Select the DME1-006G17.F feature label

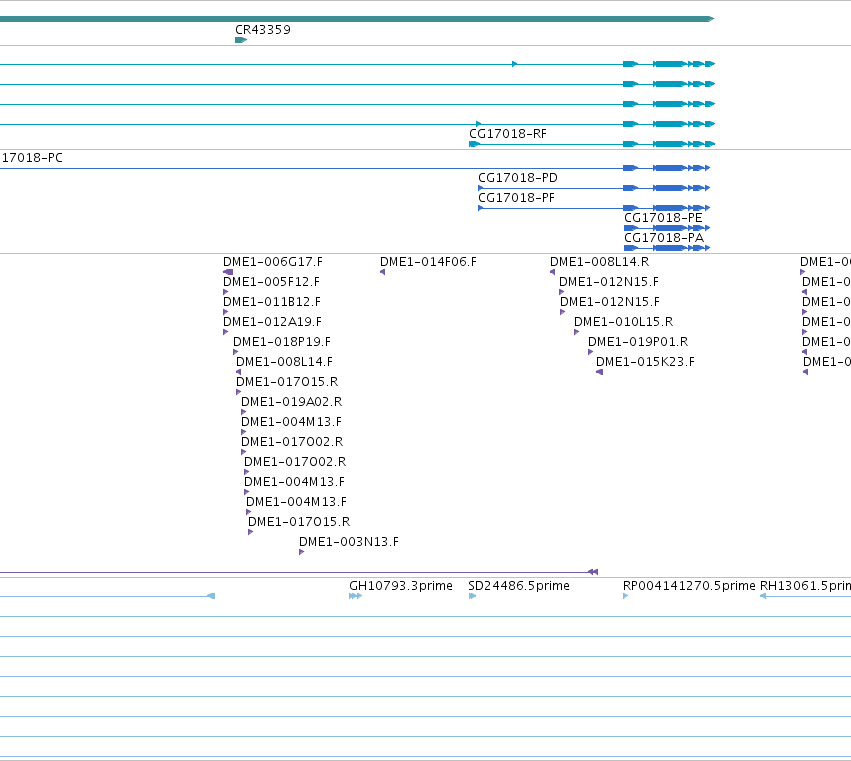273,262
